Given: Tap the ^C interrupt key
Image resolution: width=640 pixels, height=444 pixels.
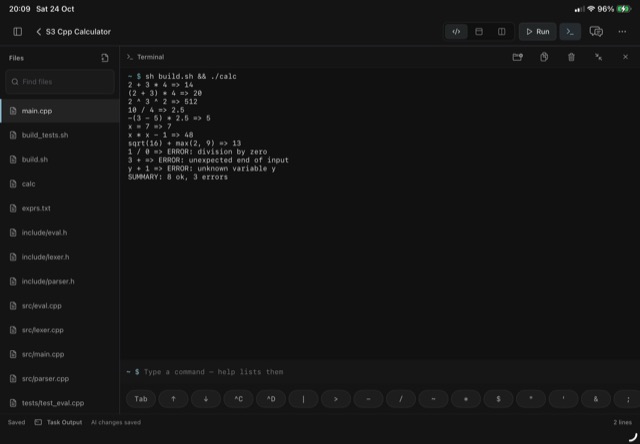Looking at the screenshot, I should point(238,399).
